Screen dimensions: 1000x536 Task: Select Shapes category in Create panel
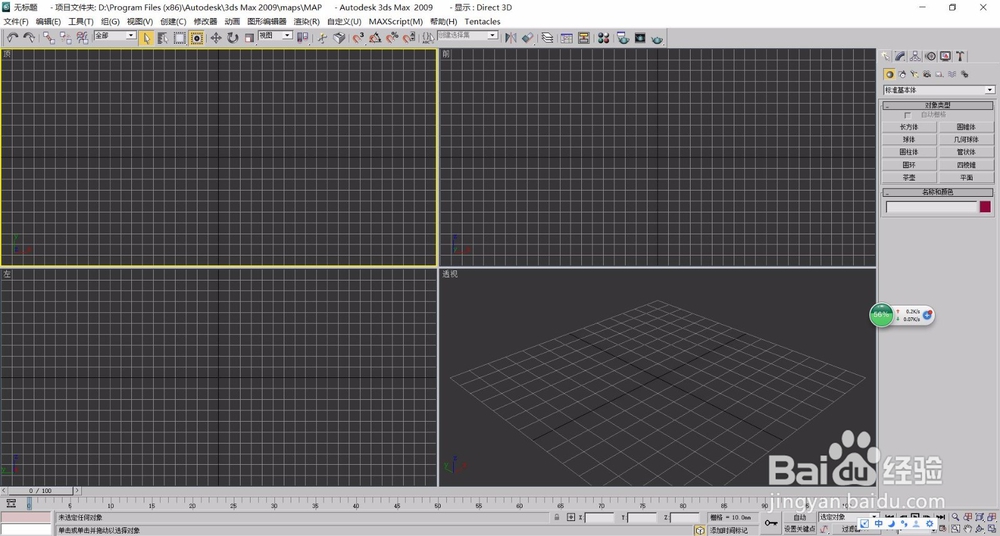click(902, 74)
